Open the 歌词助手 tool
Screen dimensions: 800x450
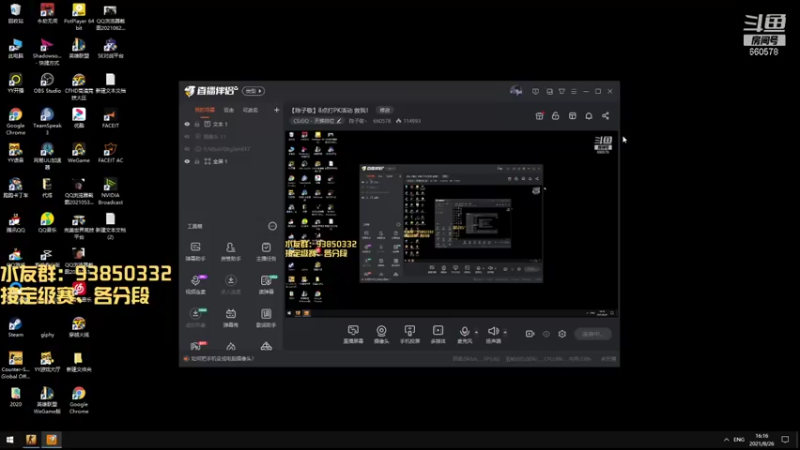pos(266,317)
